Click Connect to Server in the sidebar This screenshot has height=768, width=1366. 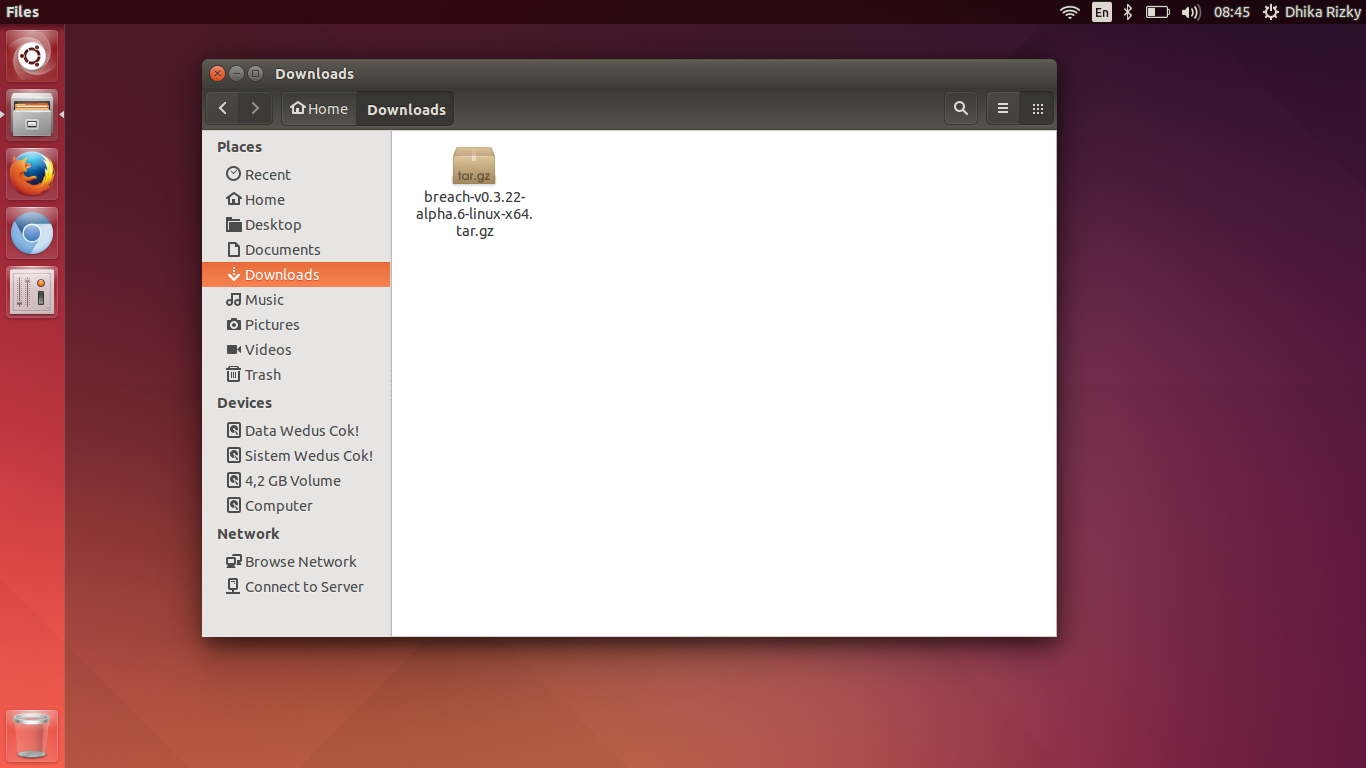(296, 586)
